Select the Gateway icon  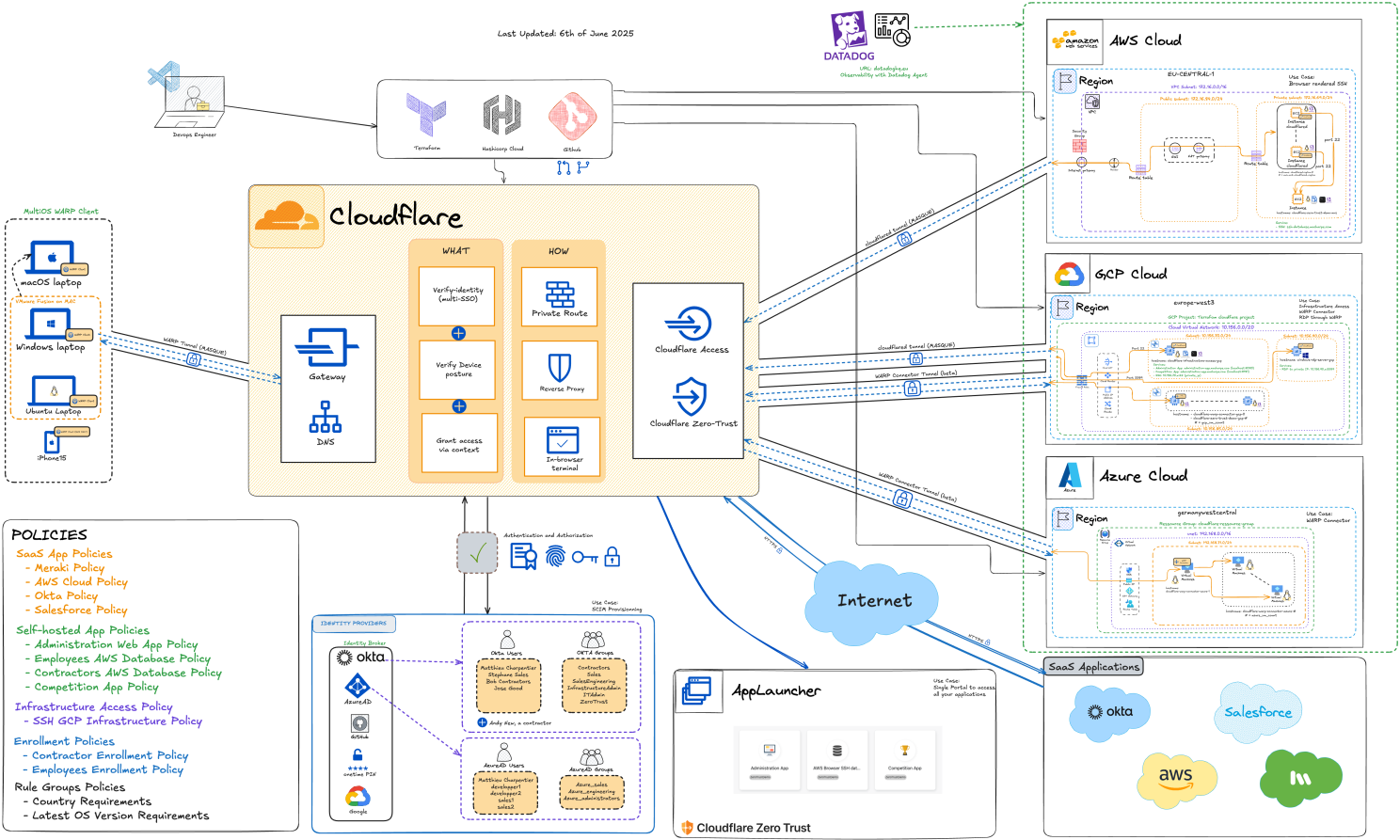tap(326, 347)
